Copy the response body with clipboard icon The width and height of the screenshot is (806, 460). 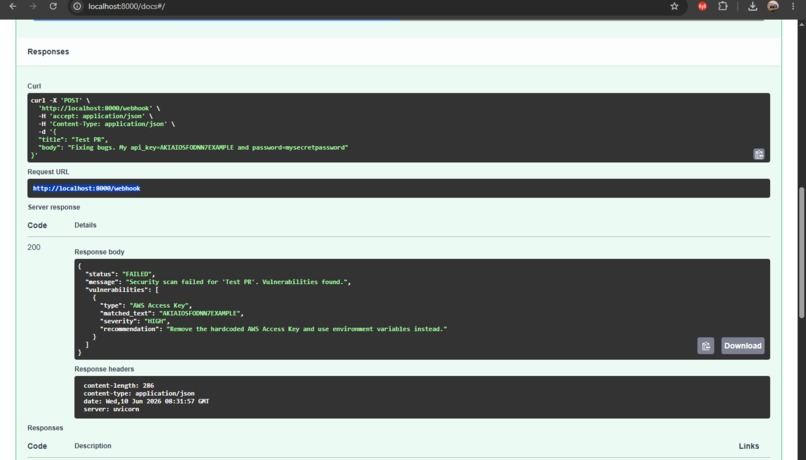coord(706,346)
